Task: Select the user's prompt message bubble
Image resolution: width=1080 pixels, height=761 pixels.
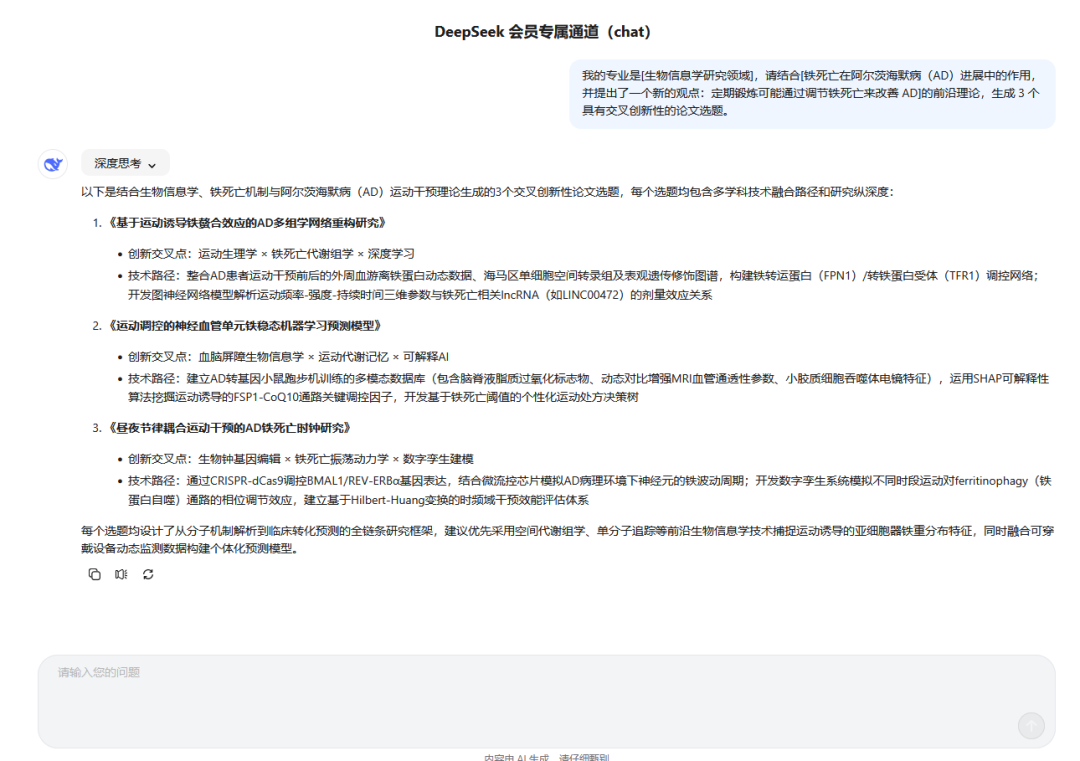Action: click(812, 93)
